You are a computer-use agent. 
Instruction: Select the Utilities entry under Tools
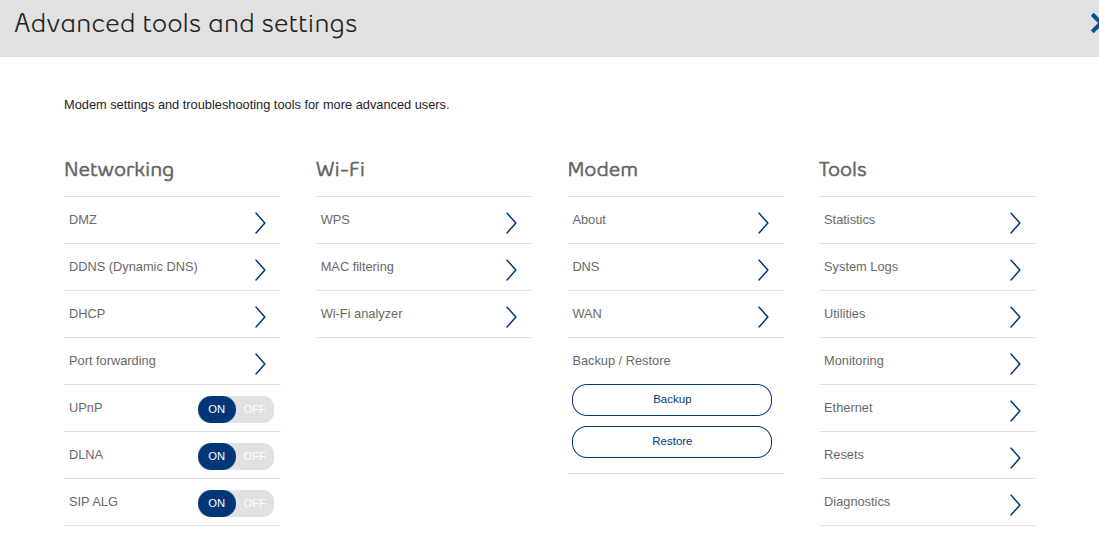(844, 314)
